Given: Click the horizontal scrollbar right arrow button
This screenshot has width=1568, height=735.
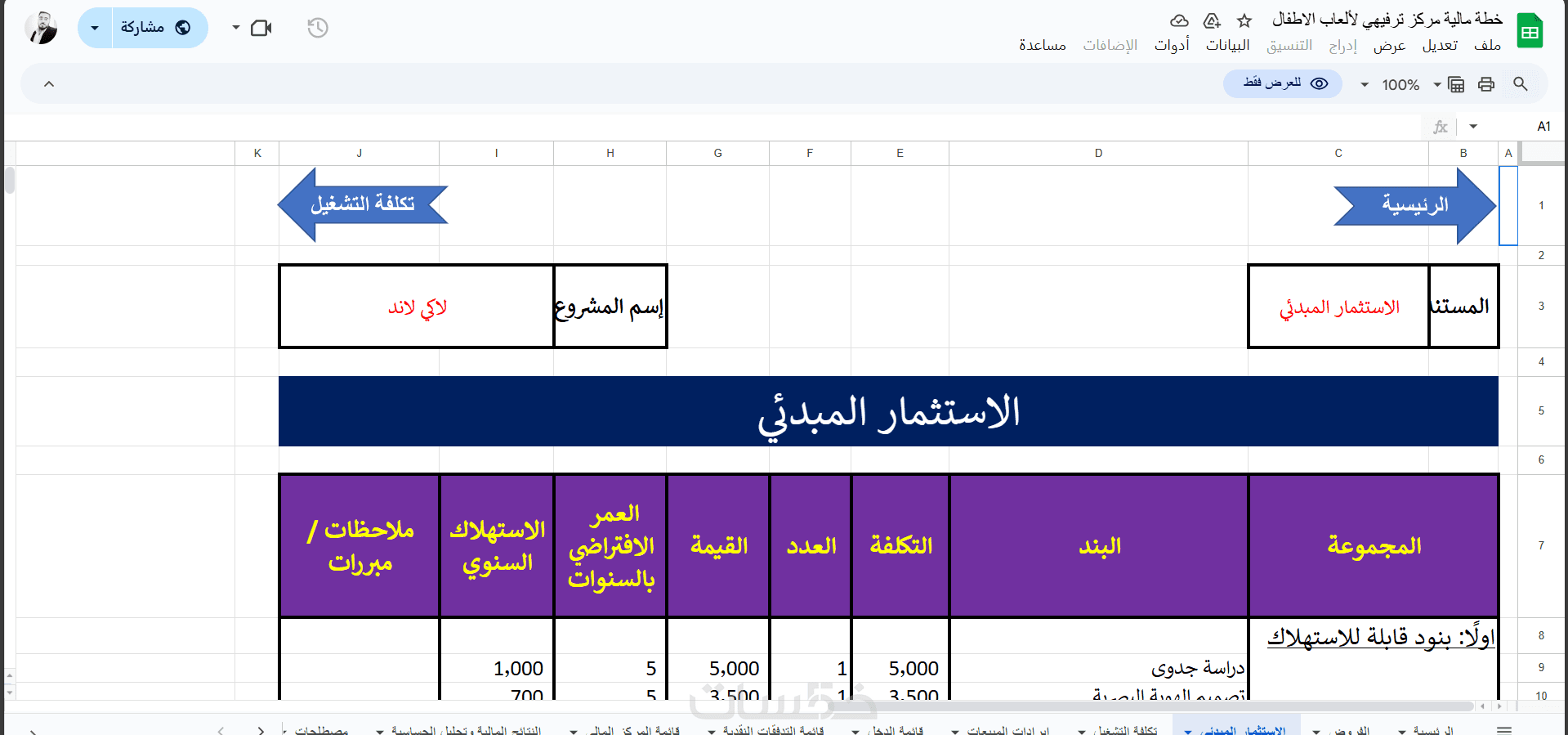Looking at the screenshot, I should [1499, 706].
